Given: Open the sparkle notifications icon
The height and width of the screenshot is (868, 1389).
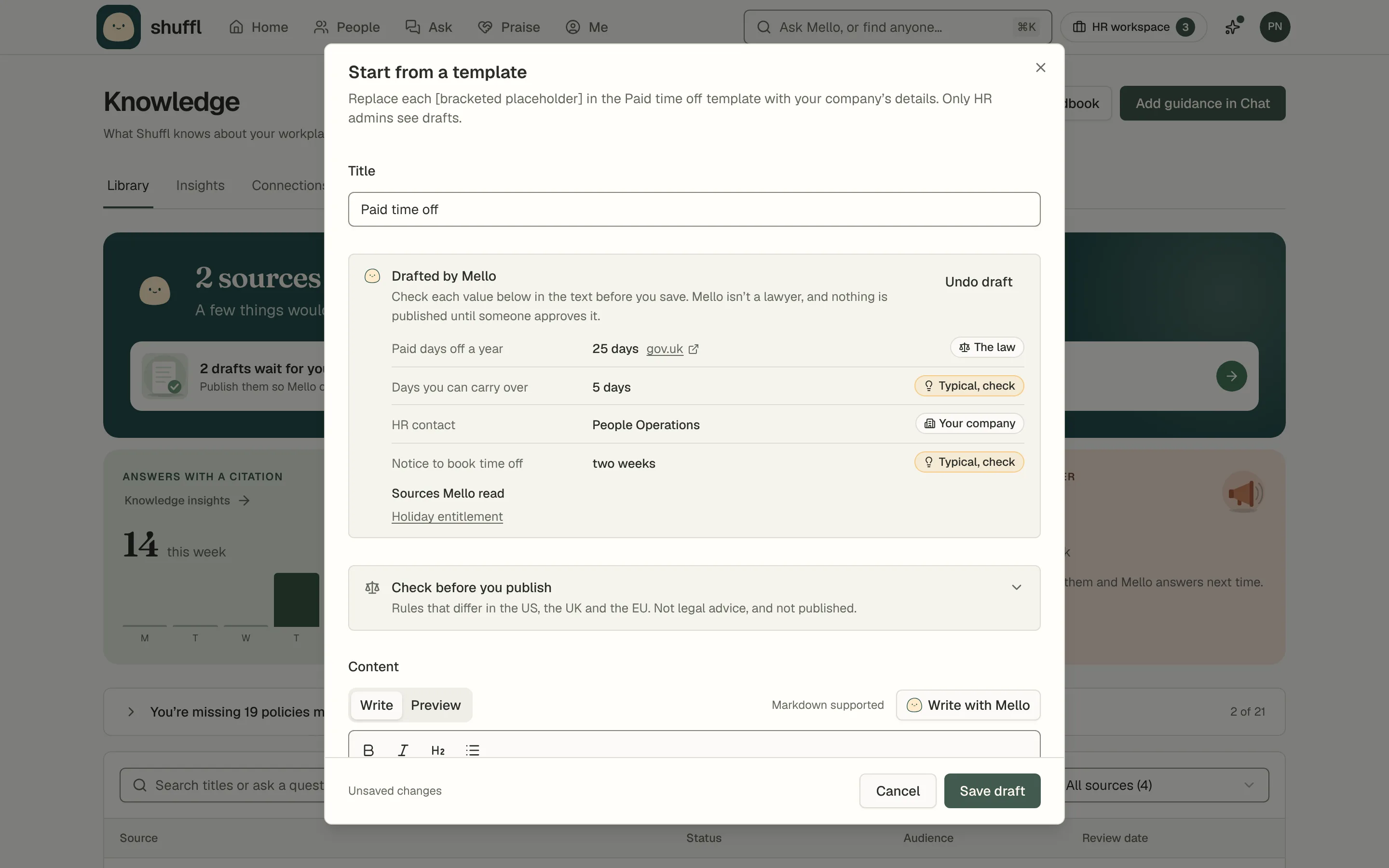Looking at the screenshot, I should pyautogui.click(x=1233, y=27).
